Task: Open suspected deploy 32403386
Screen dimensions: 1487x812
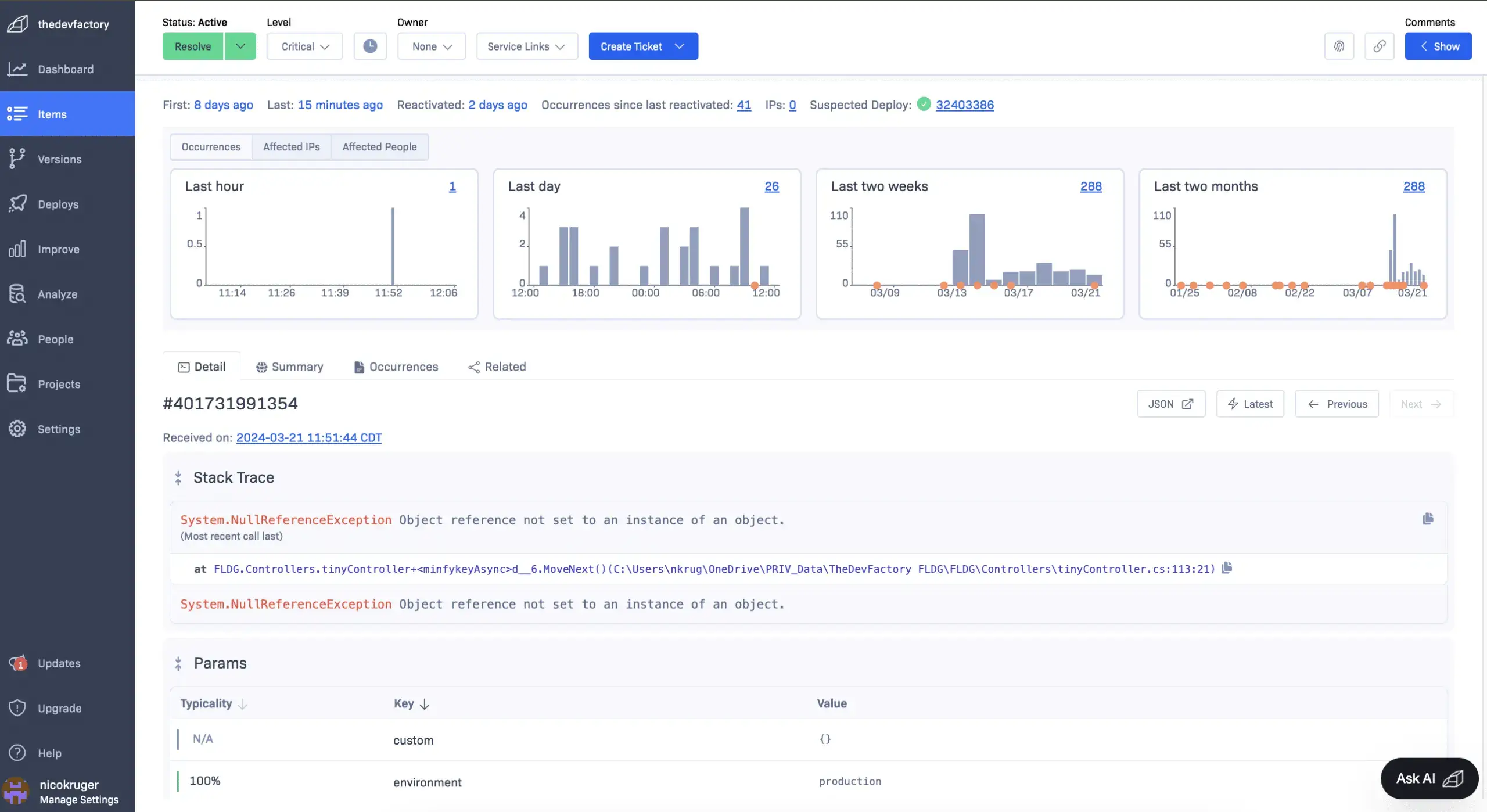Action: coord(965,105)
